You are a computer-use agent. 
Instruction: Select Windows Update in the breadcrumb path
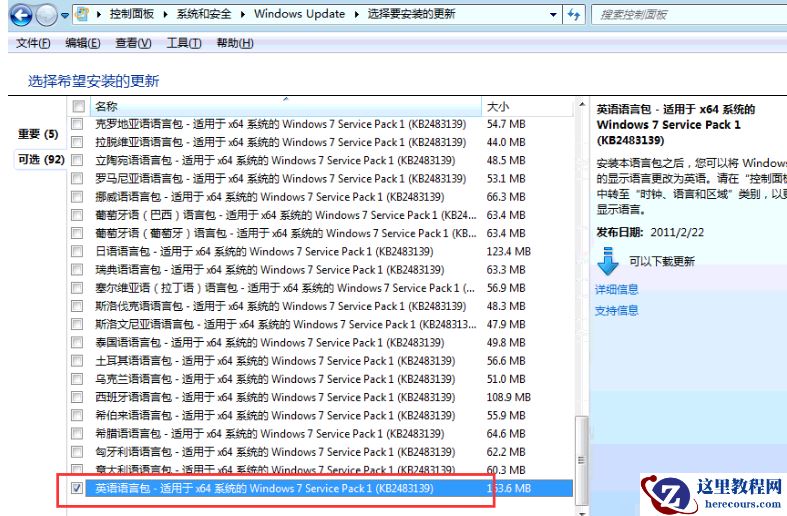299,14
